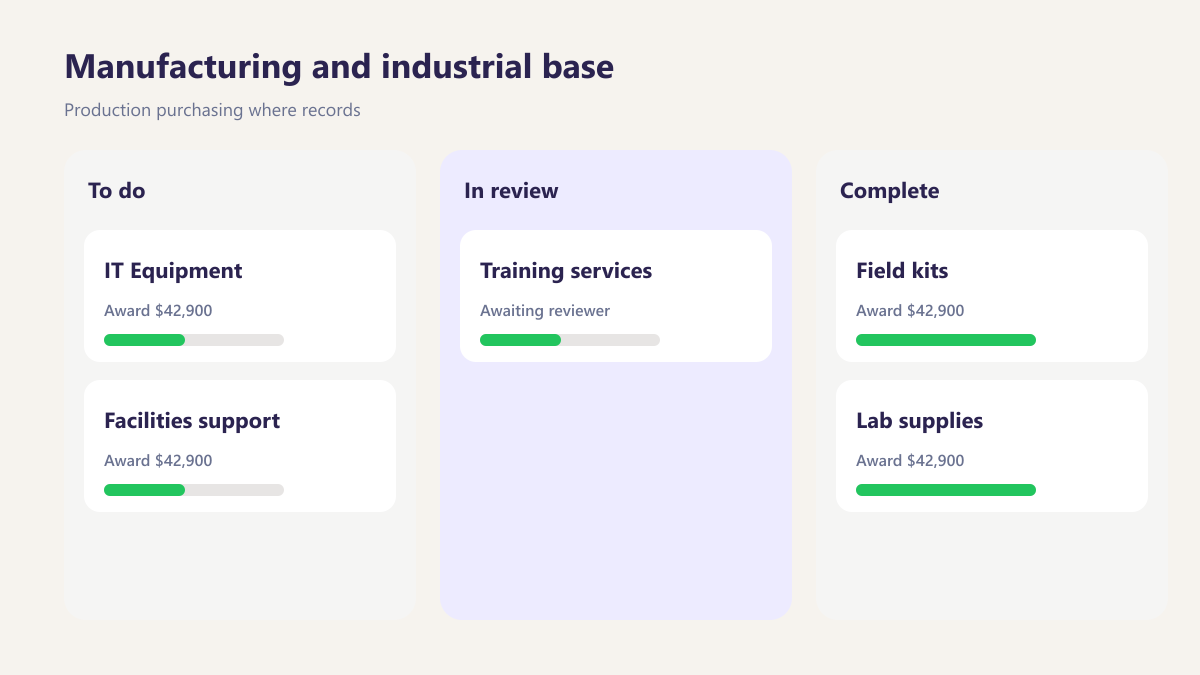Open the Training services card
The image size is (1200, 675).
coord(616,296)
